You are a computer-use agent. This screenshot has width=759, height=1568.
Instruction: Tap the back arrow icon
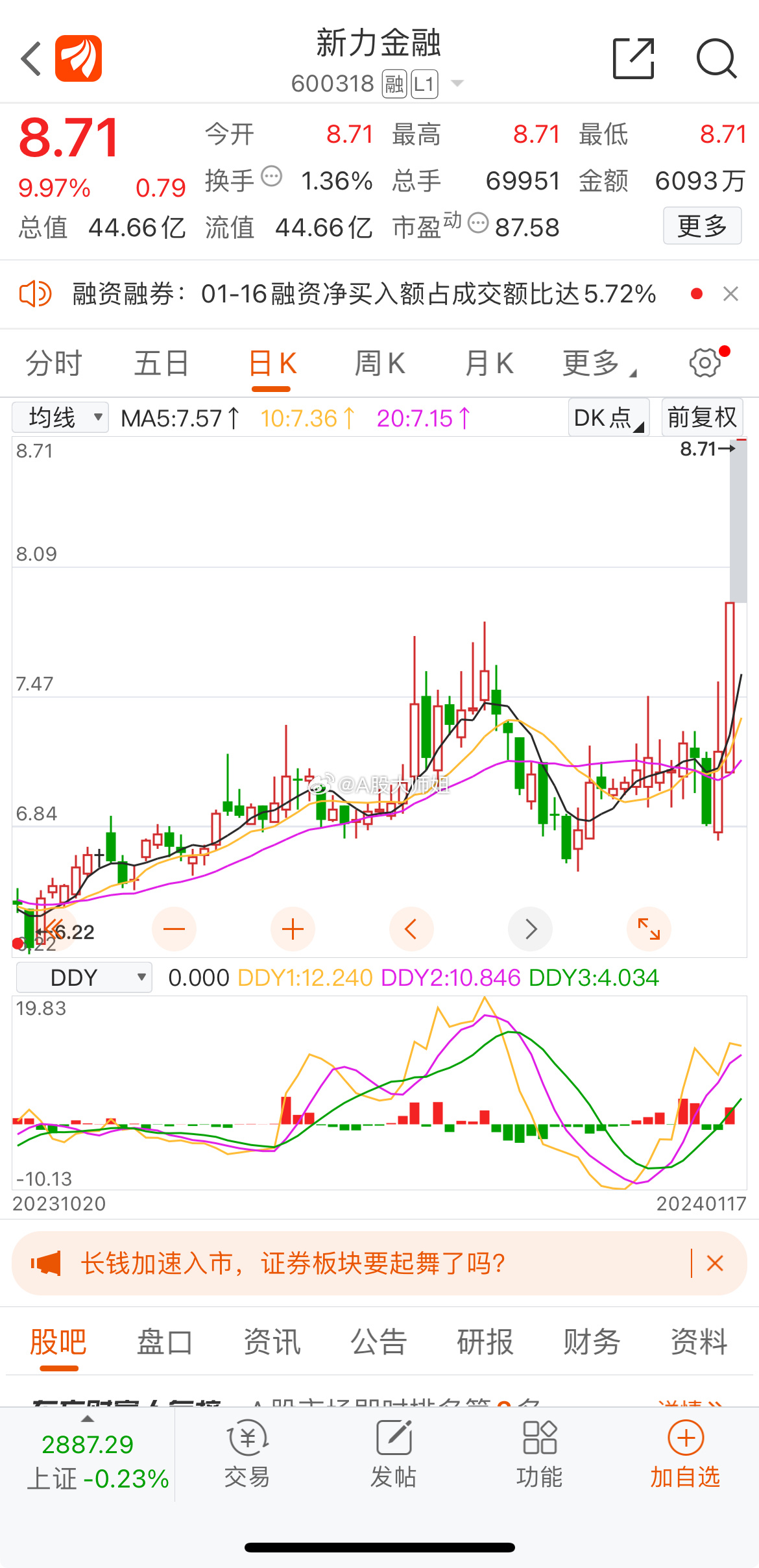coord(31,59)
